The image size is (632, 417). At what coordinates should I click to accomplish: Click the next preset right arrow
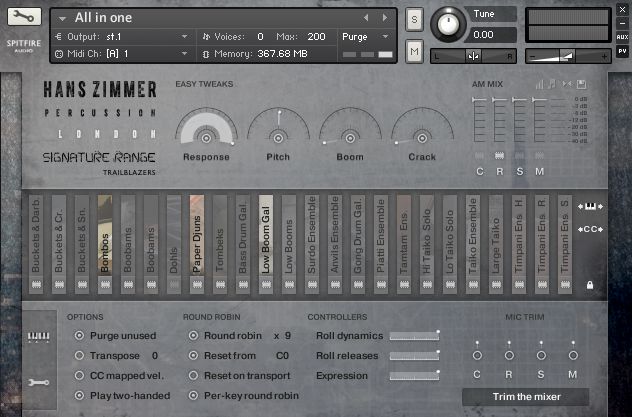click(x=385, y=17)
